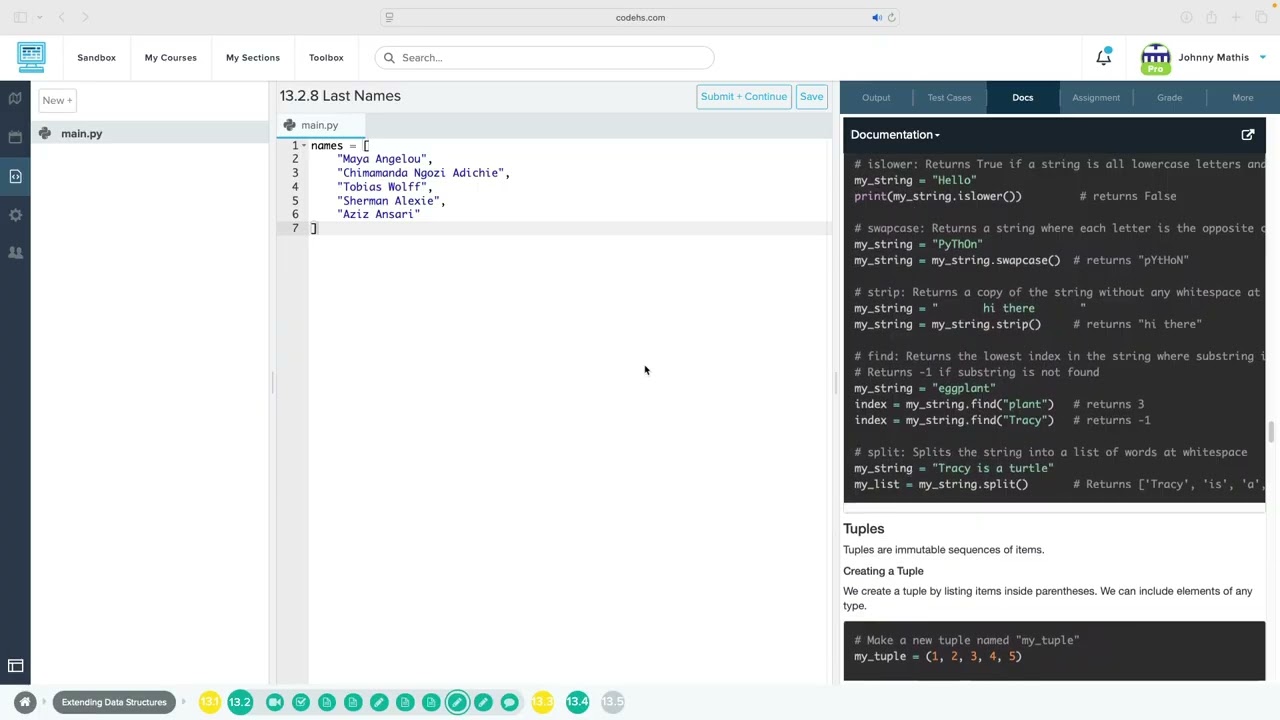Click the "Maya Angelou" code line
This screenshot has width=1280, height=720.
385,159
